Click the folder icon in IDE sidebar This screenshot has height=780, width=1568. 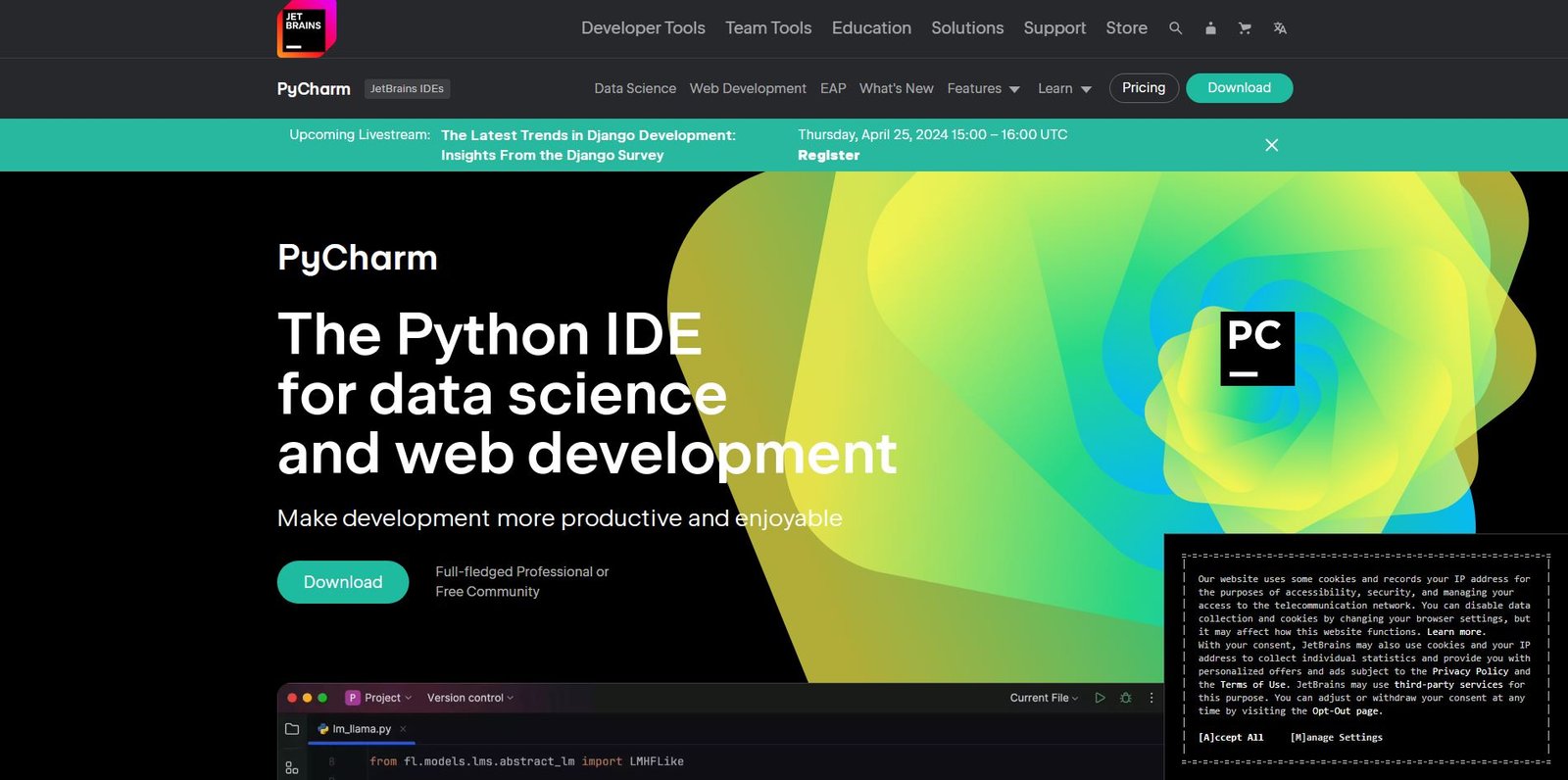pyautogui.click(x=292, y=729)
